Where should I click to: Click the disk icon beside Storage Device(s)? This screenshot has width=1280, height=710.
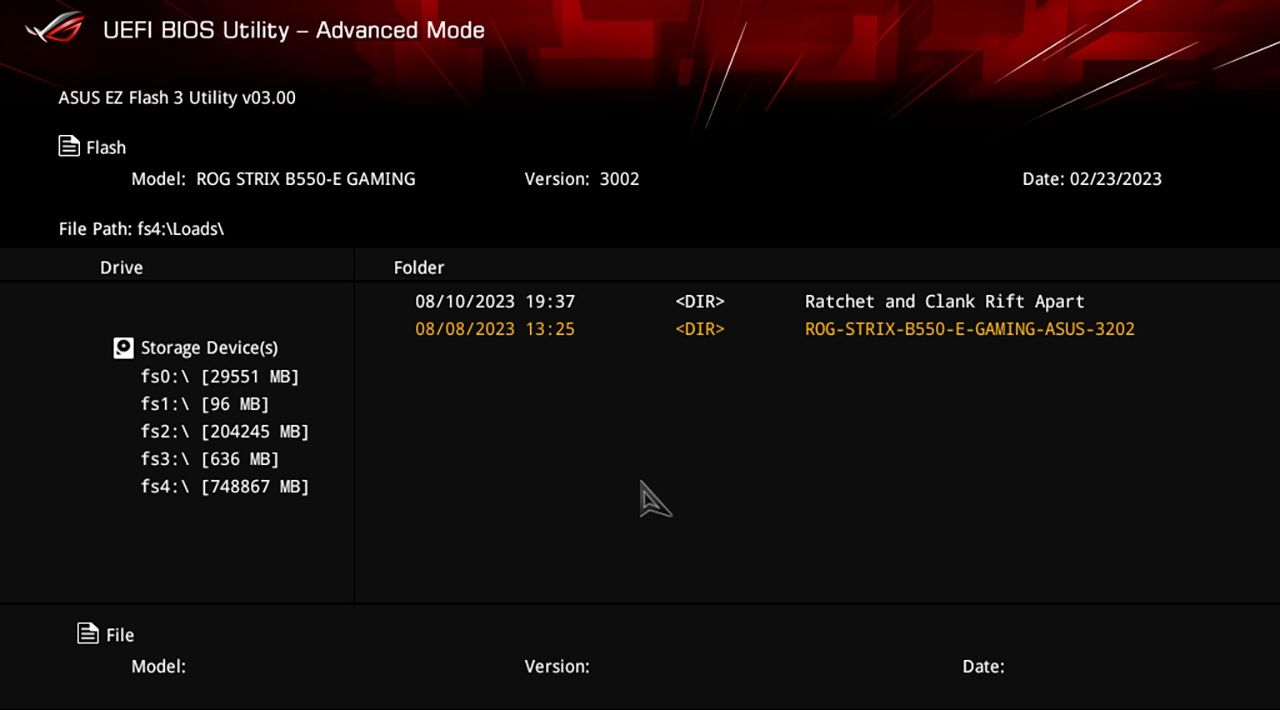tap(123, 348)
